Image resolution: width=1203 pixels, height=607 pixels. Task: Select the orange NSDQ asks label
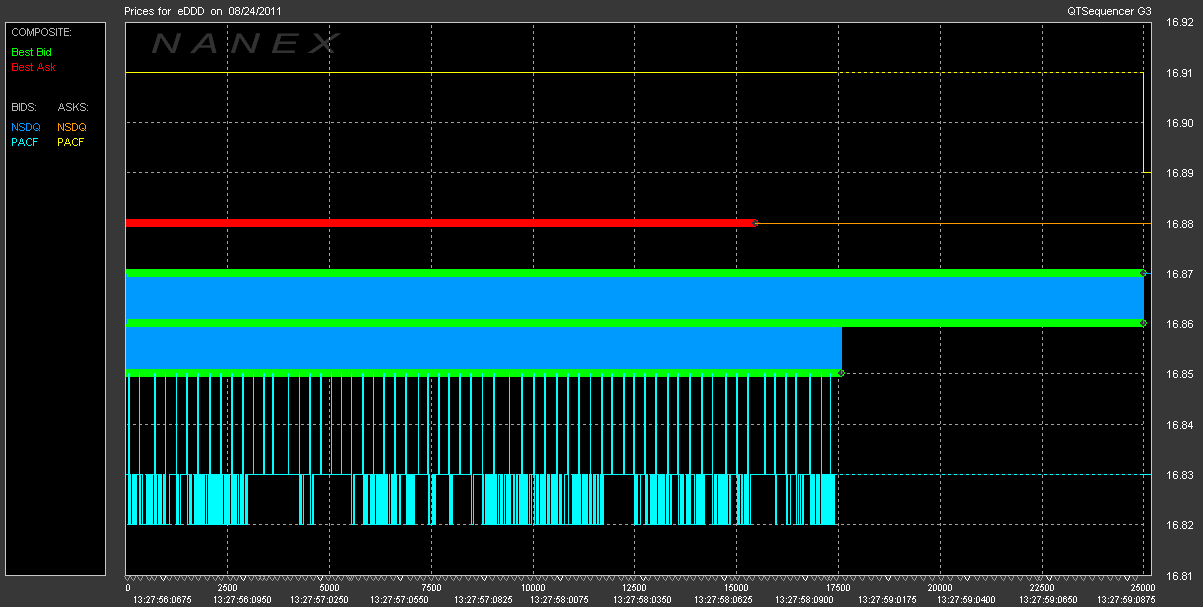pos(72,127)
